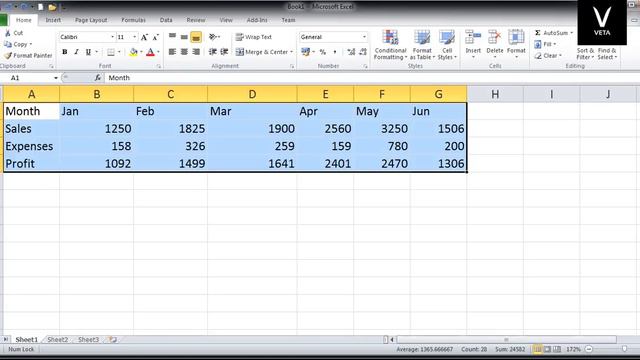Switch to the Review ribbon tab
The height and width of the screenshot is (360, 640).
(196, 20)
